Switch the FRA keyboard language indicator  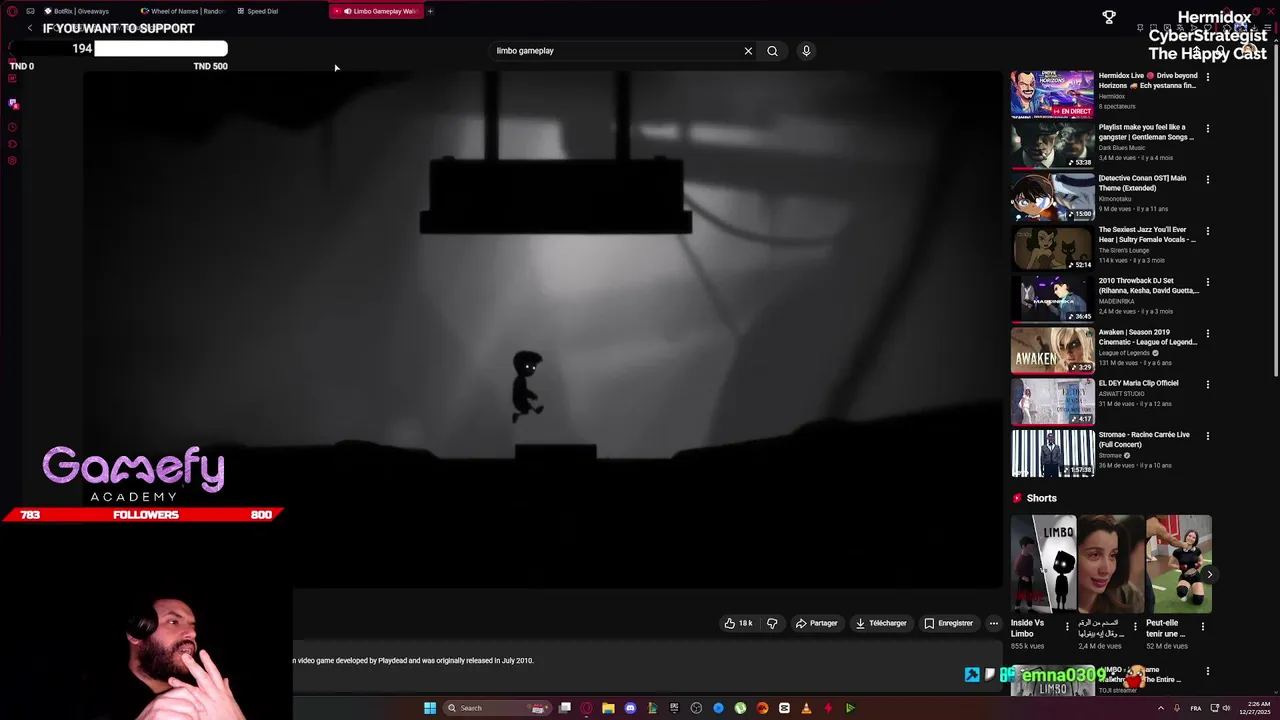tap(1195, 708)
